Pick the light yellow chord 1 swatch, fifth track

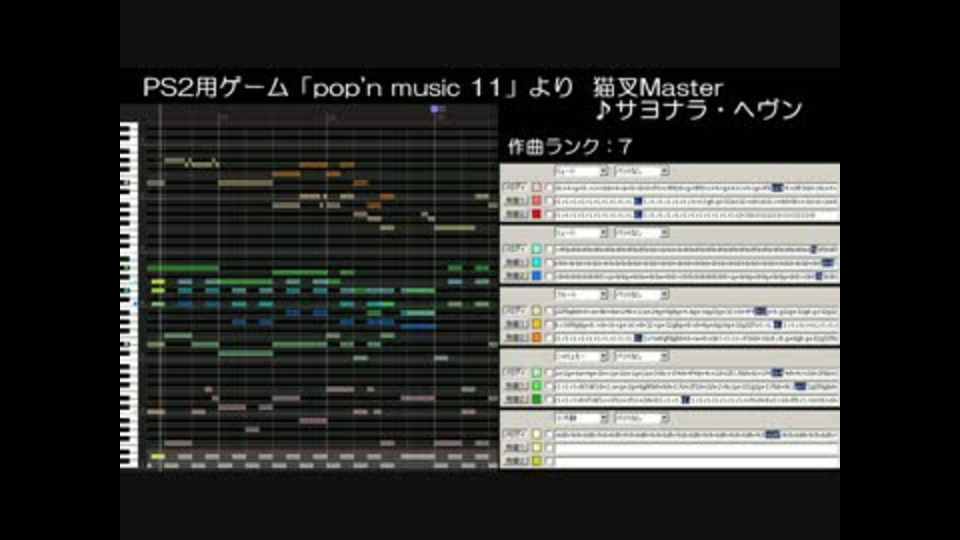pos(537,448)
